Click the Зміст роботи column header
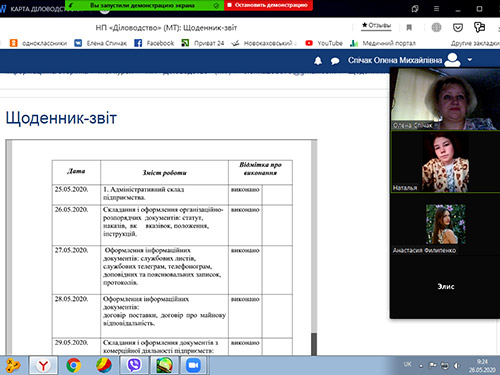500x375 pixels. point(165,173)
